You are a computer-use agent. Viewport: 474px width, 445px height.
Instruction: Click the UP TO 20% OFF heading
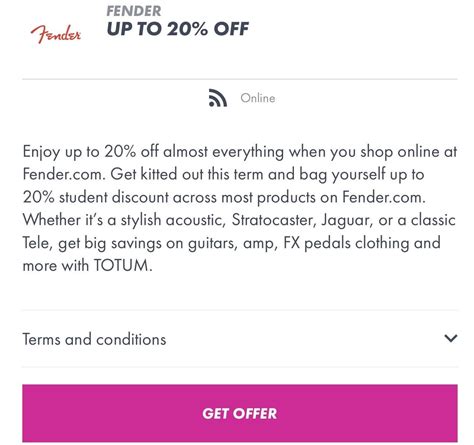pos(178,29)
